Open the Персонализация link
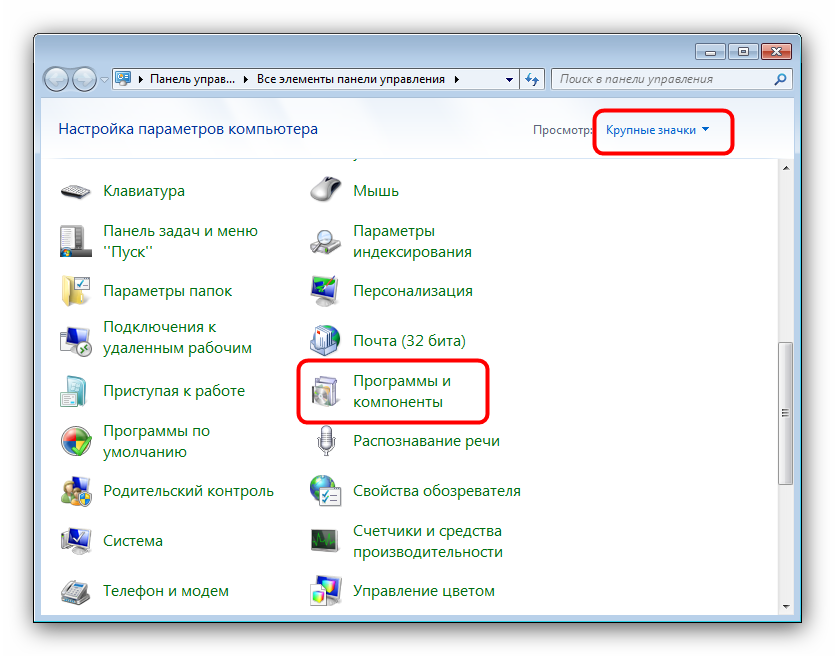 [x=413, y=291]
